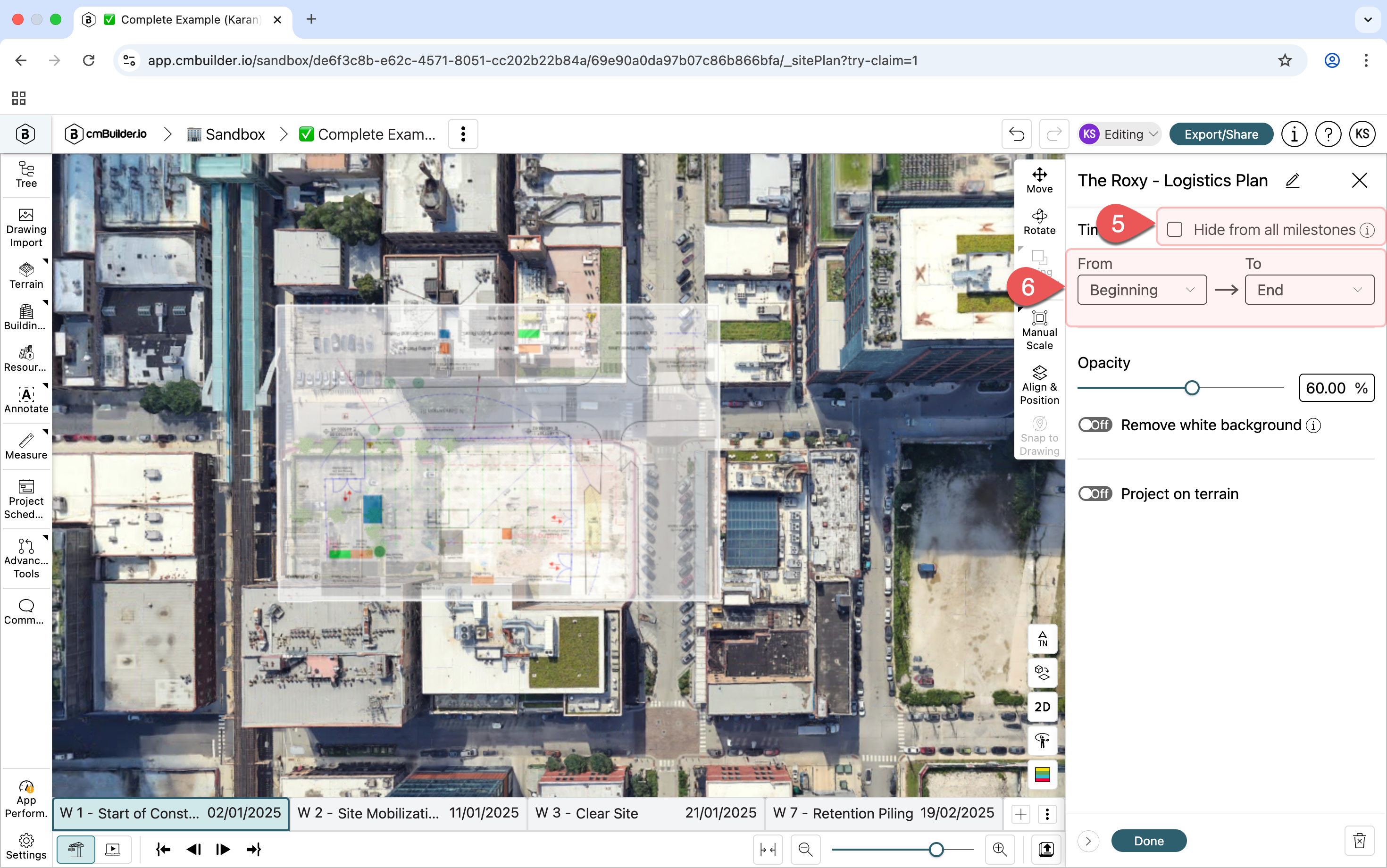Open Settings in the sidebar

[x=26, y=847]
